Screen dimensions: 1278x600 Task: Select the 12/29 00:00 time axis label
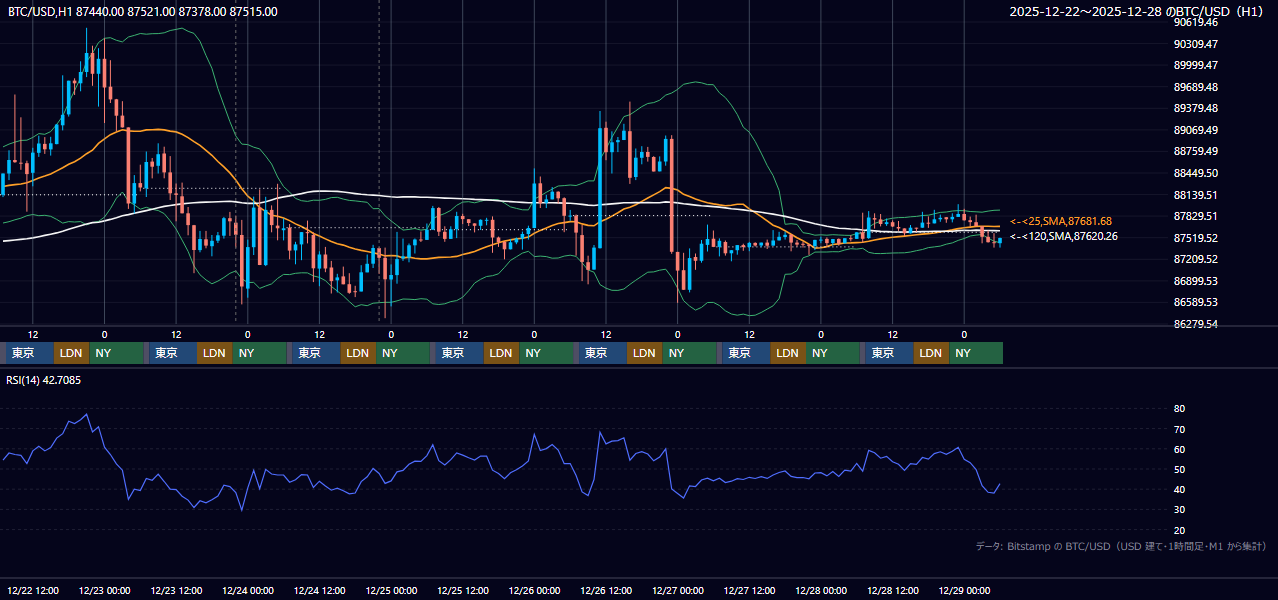click(965, 591)
